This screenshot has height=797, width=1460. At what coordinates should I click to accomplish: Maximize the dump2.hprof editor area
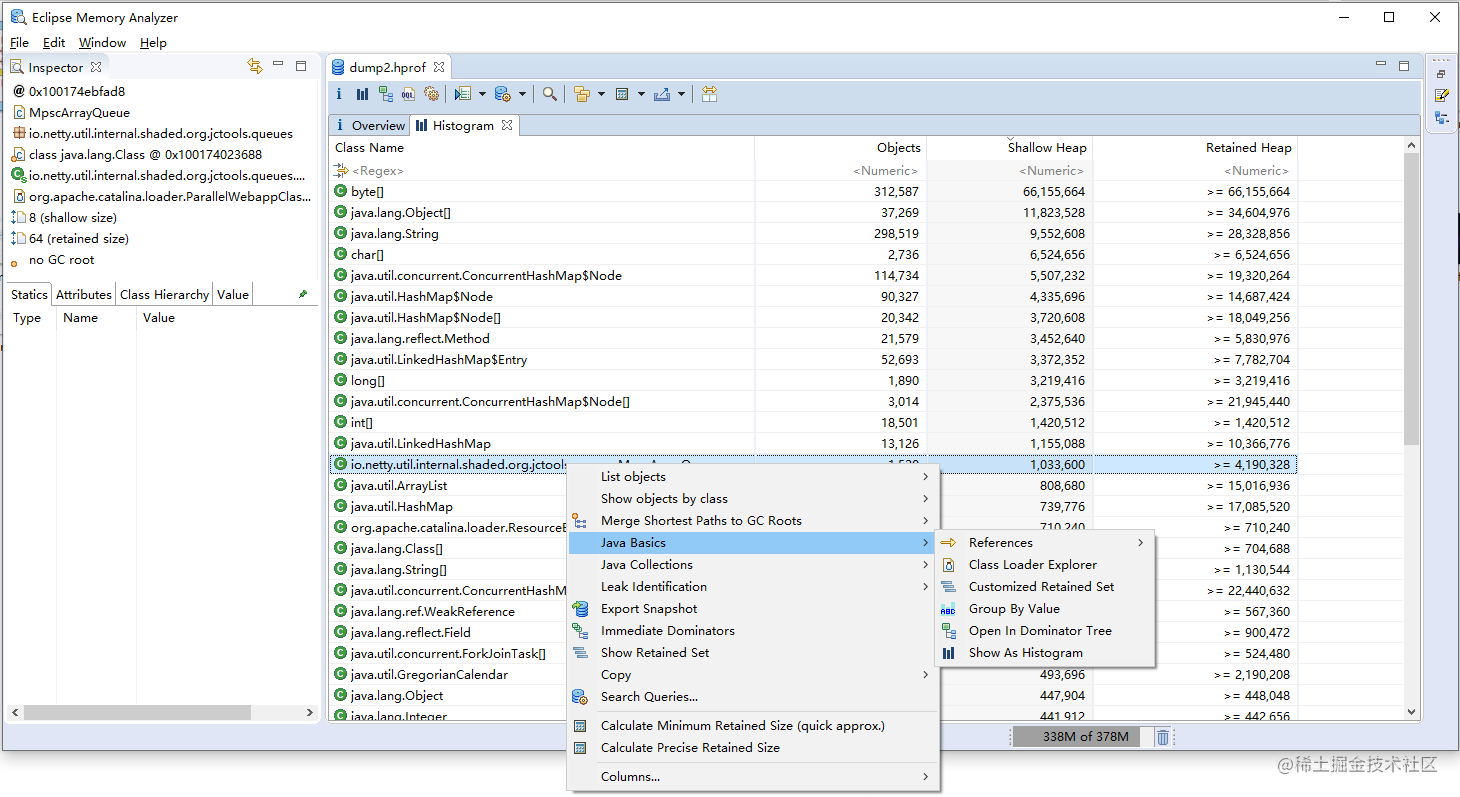pos(1404,66)
